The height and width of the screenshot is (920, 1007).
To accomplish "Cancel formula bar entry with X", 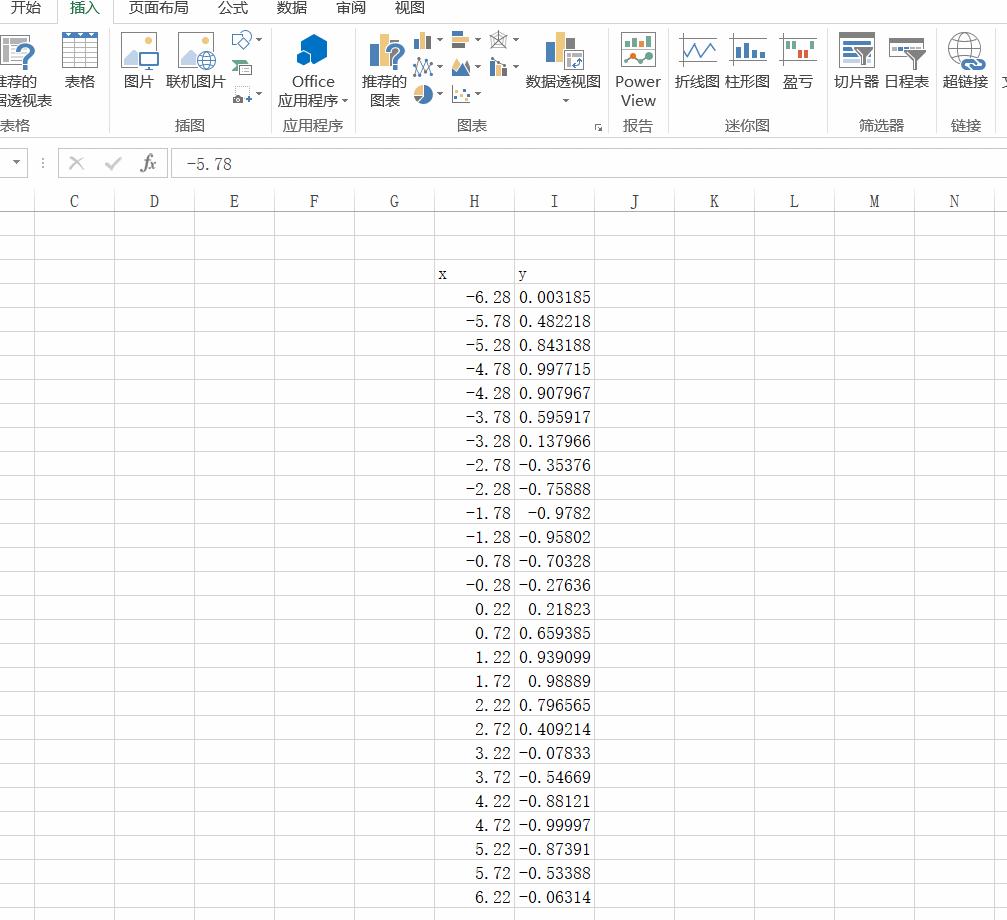I will 76,163.
